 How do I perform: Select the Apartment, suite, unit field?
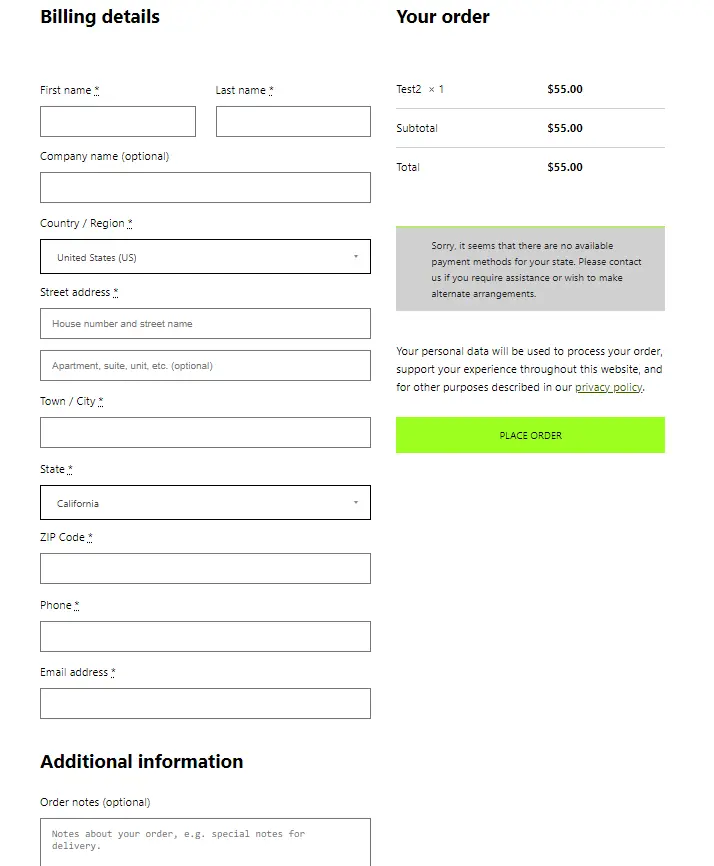point(205,365)
